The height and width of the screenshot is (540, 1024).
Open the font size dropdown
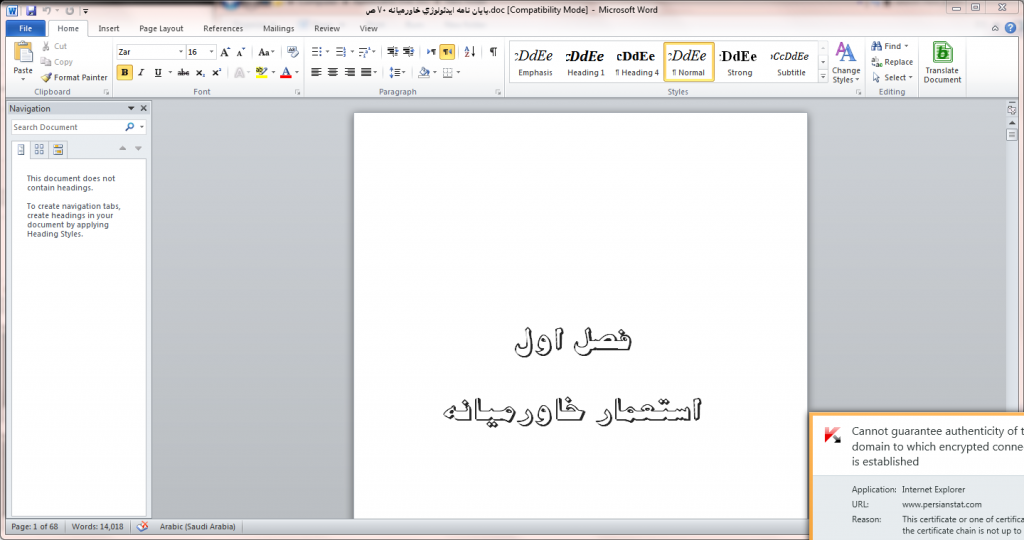211,52
